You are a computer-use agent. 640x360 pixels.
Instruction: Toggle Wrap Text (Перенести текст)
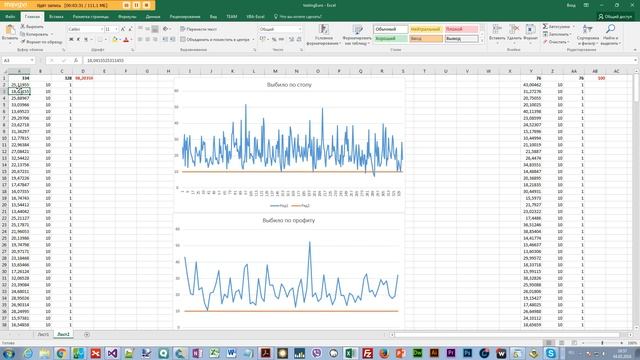click(x=199, y=29)
